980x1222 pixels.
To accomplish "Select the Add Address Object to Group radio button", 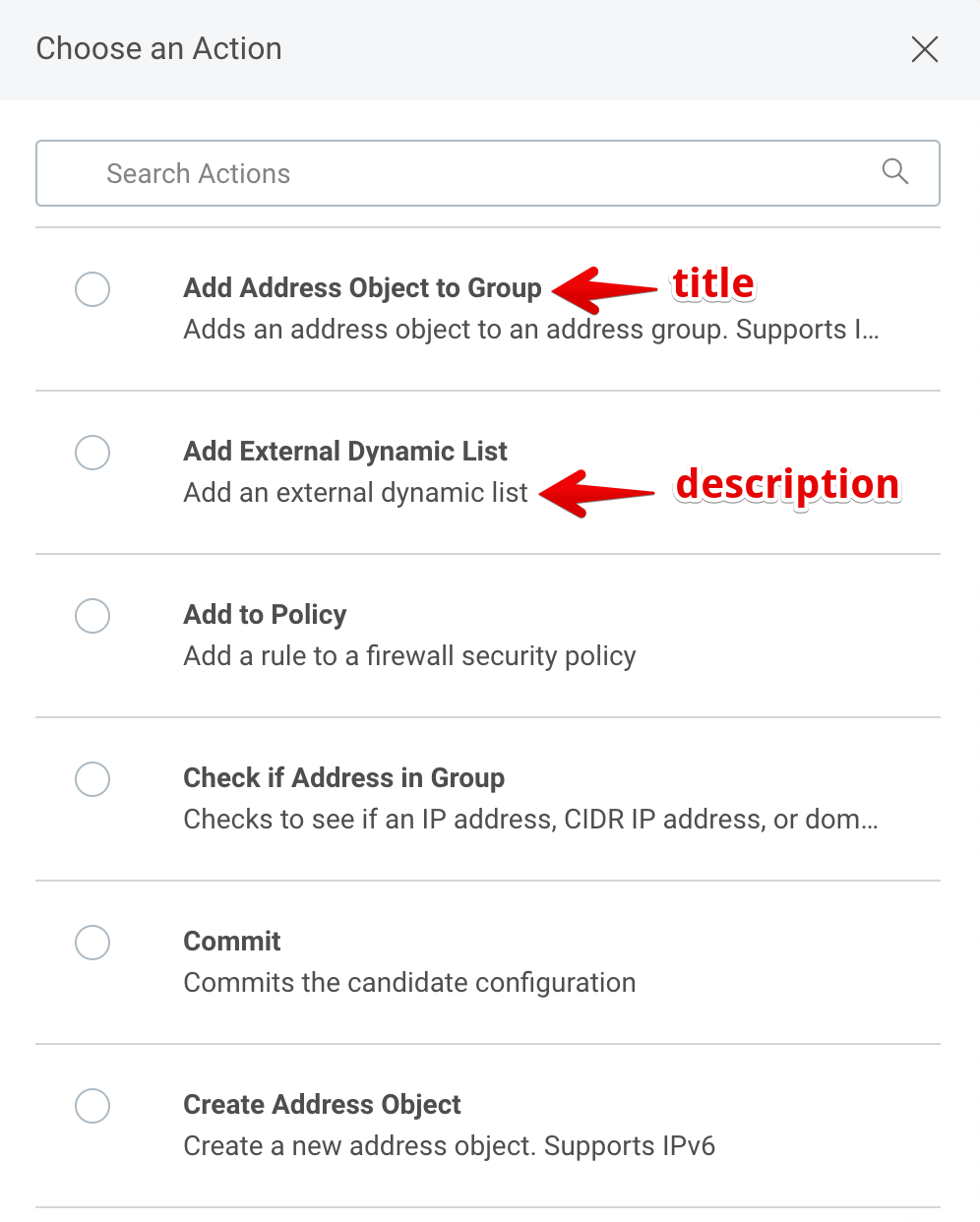I will [92, 289].
